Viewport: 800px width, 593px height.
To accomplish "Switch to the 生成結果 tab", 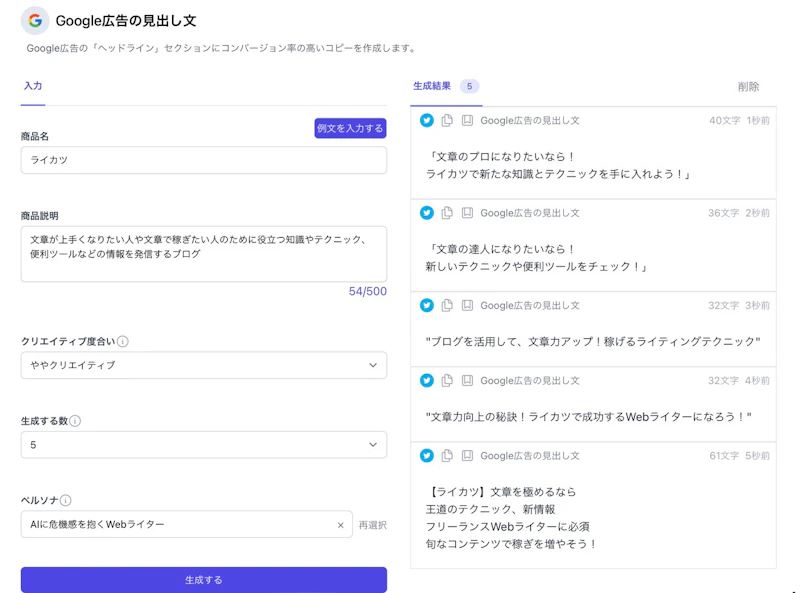I will point(432,87).
